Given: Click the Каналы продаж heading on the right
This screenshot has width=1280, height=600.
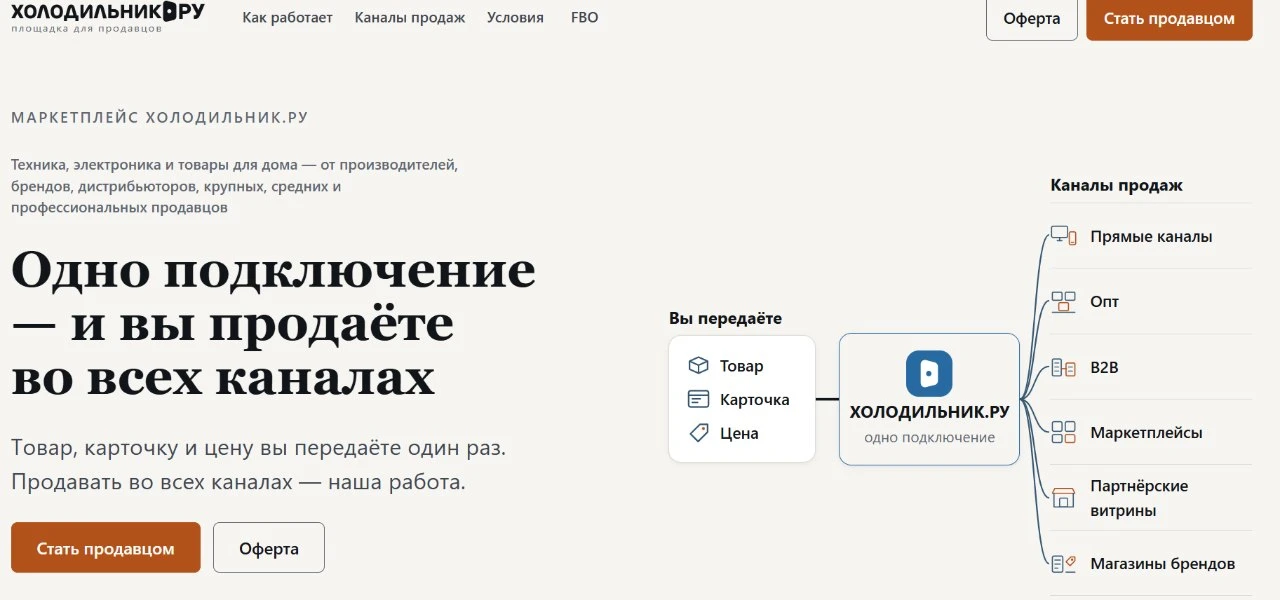Looking at the screenshot, I should (1116, 185).
